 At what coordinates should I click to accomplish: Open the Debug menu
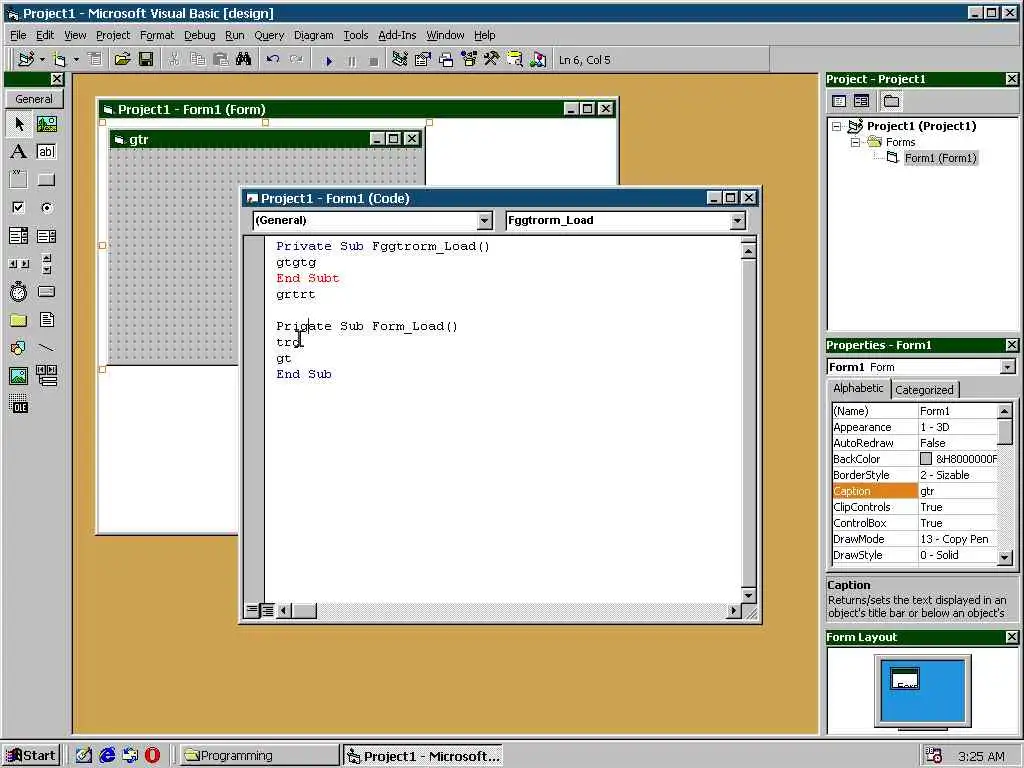[199, 35]
